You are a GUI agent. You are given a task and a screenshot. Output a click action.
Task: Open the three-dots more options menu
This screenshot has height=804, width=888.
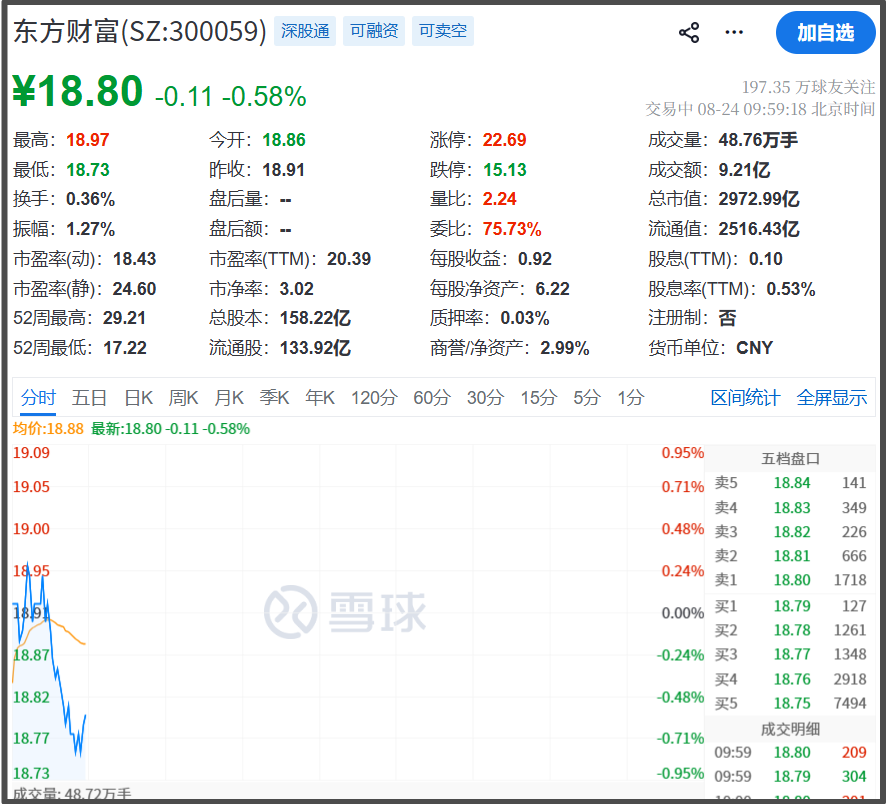[x=734, y=32]
